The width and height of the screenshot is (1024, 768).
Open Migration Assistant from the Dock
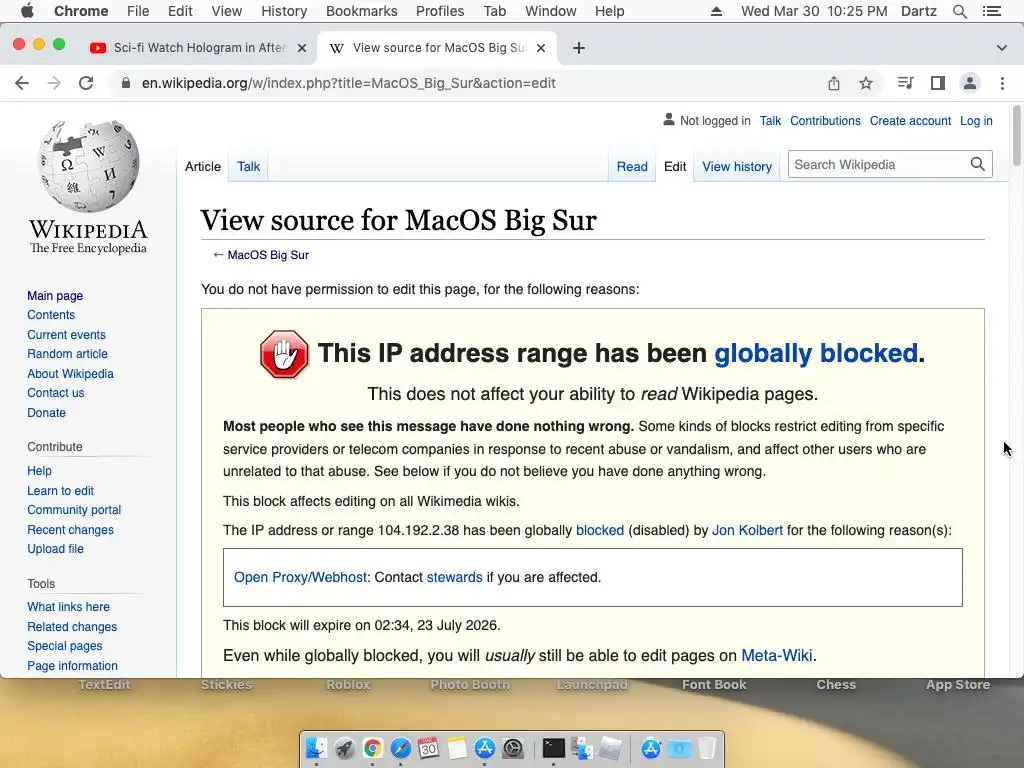coord(581,748)
